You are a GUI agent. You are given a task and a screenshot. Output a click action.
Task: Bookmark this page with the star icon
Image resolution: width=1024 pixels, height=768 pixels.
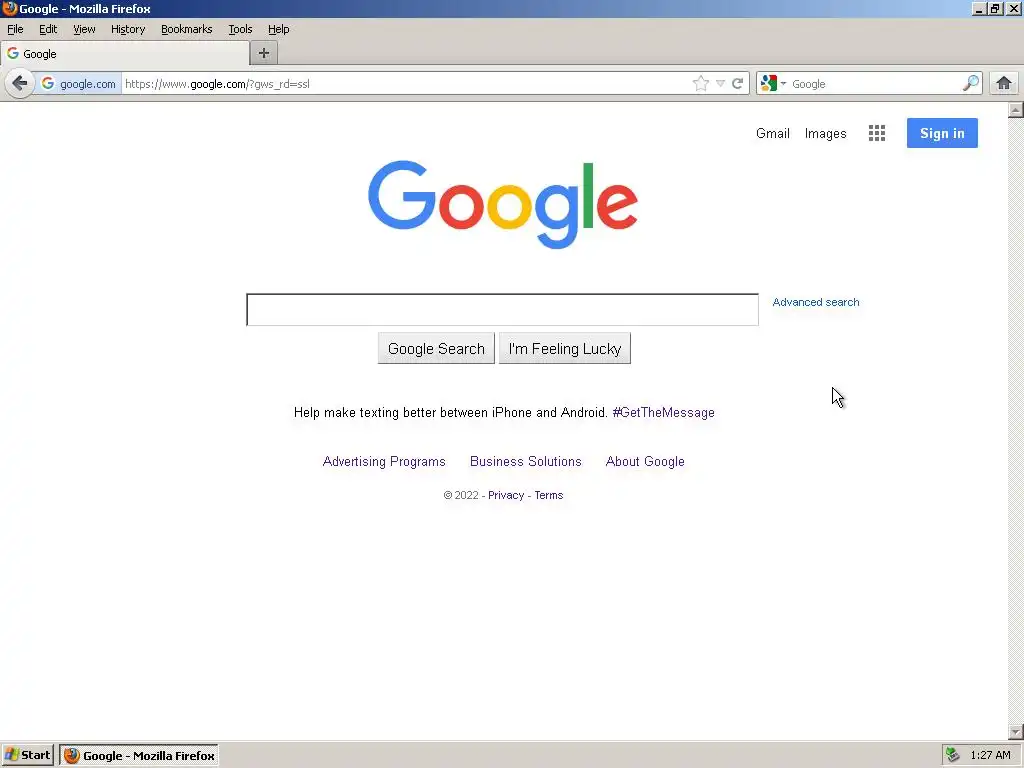[701, 84]
